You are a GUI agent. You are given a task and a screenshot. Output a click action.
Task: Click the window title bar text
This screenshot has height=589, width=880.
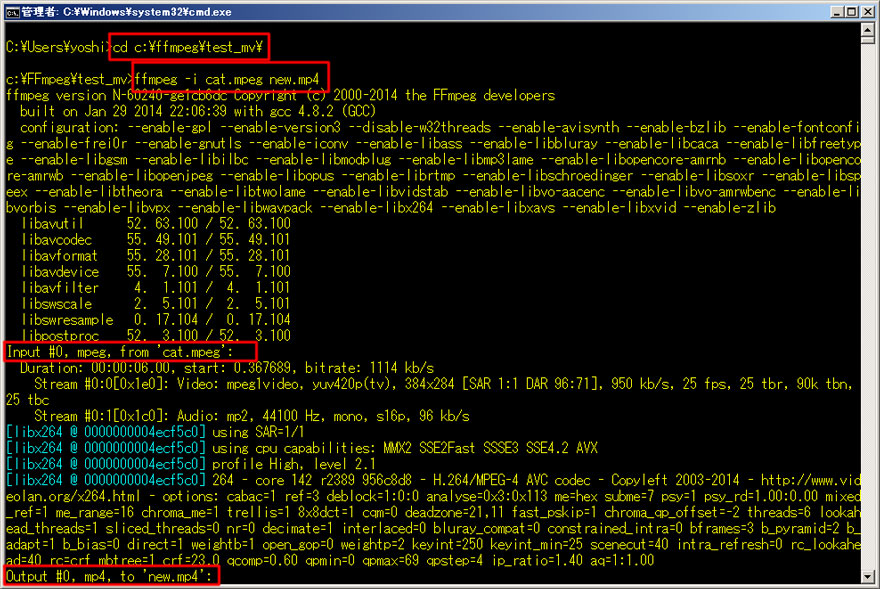(126, 12)
